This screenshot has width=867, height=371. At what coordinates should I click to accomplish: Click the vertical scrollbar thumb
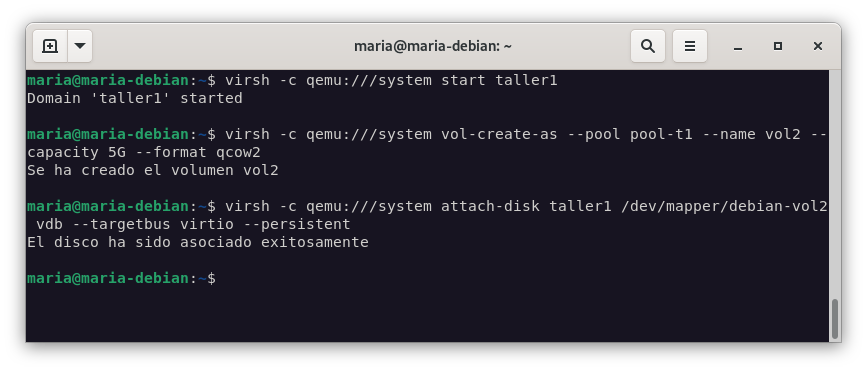pyautogui.click(x=835, y=318)
